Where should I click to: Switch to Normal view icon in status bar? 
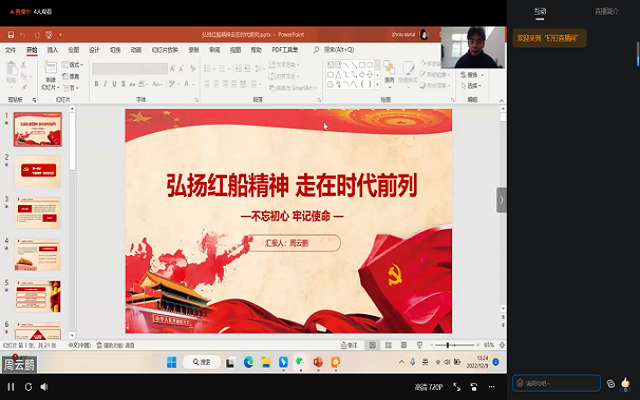coord(372,345)
